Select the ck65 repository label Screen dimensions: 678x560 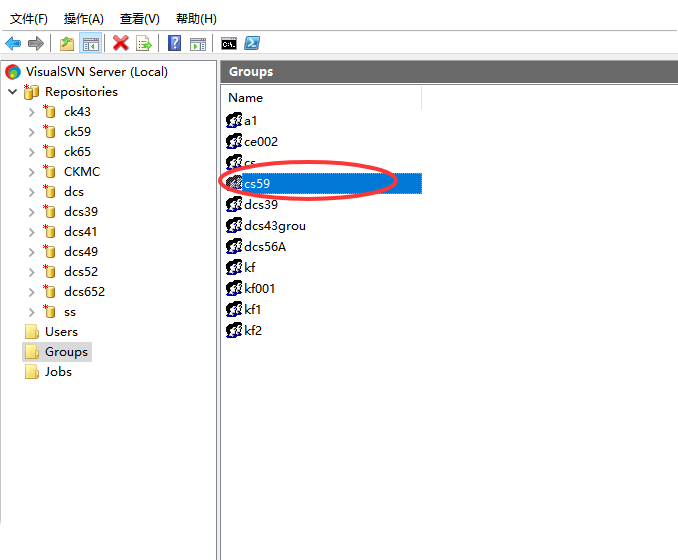click(77, 151)
